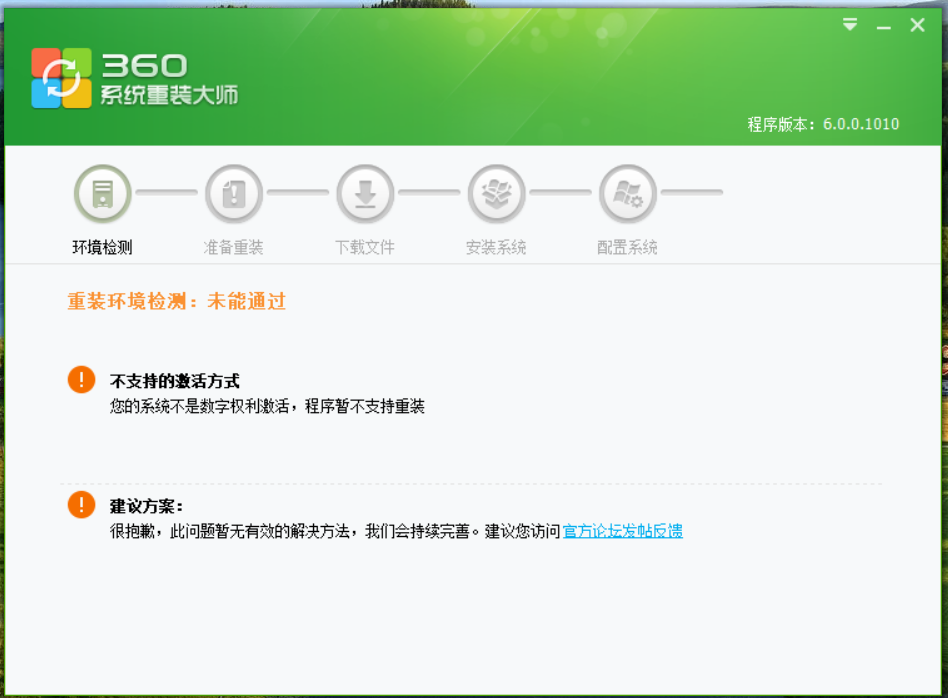This screenshot has height=698, width=948.
Task: Click the 系统重装大师 title text
Action: click(169, 96)
